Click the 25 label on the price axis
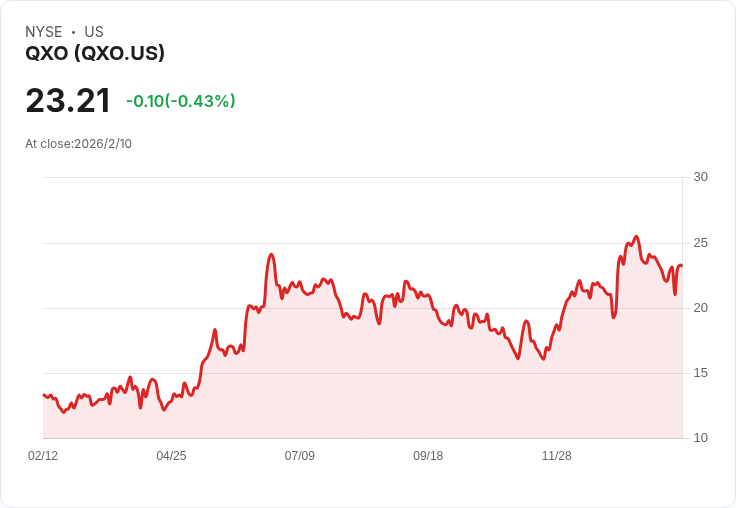The height and width of the screenshot is (508, 736). pyautogui.click(x=701, y=243)
